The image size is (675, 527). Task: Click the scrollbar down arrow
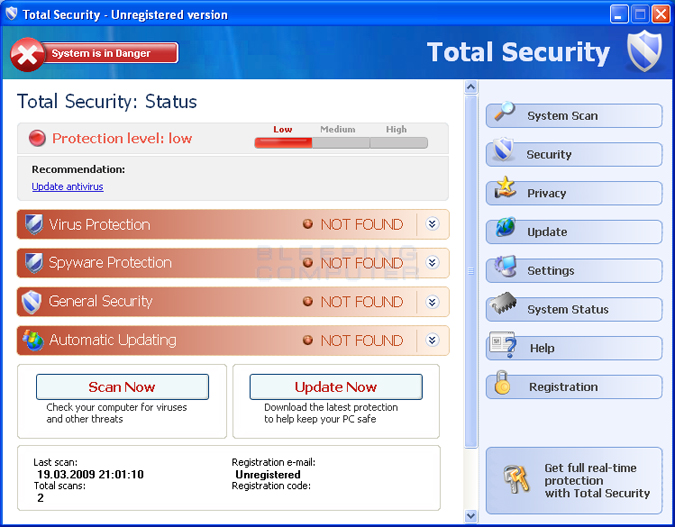pos(471,515)
